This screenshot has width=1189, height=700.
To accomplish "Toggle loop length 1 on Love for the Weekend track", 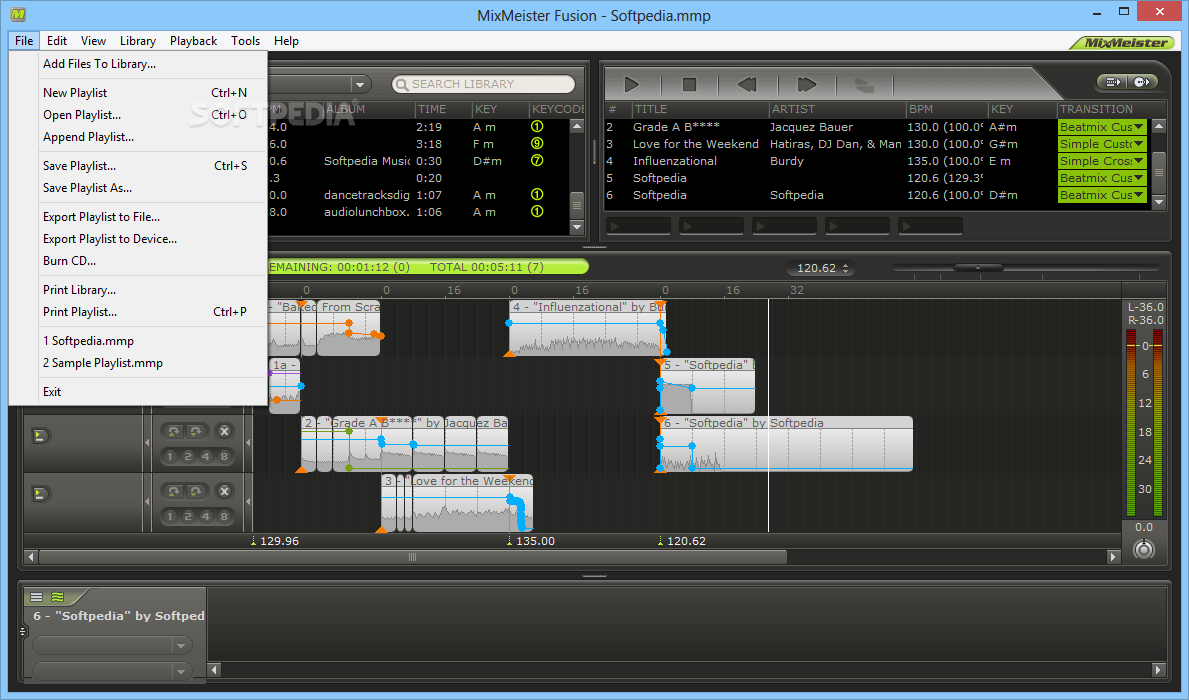I will (x=170, y=516).
